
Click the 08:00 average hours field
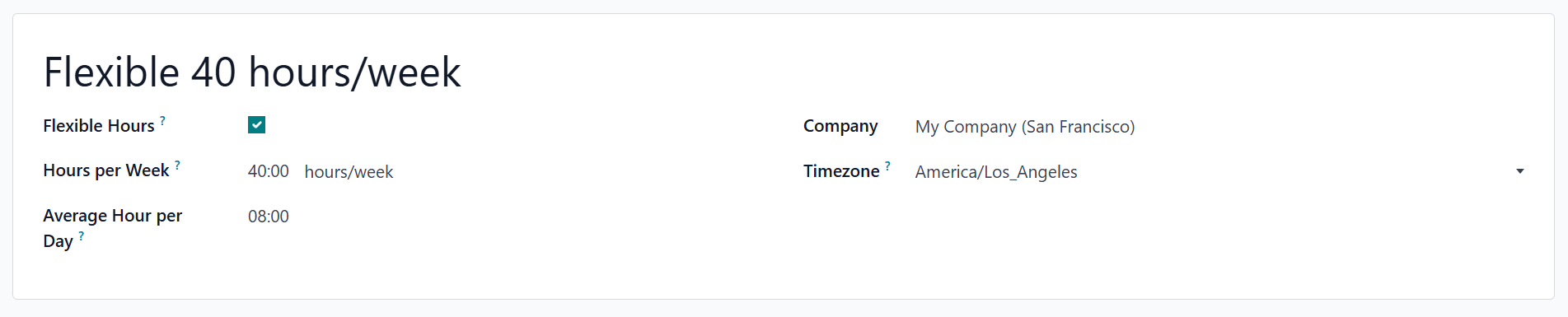(269, 217)
